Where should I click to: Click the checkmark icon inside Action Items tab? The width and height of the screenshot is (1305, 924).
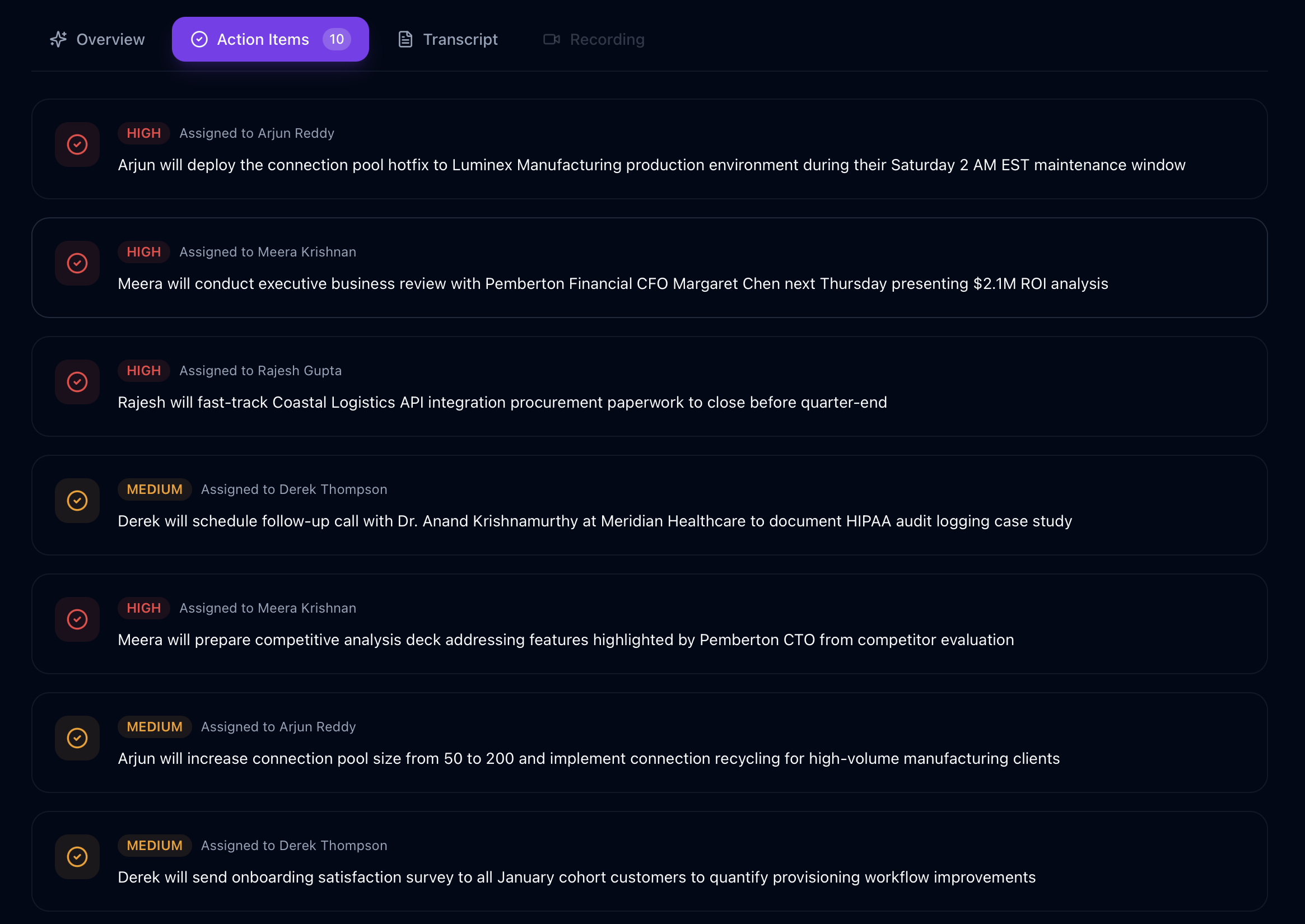click(x=200, y=39)
